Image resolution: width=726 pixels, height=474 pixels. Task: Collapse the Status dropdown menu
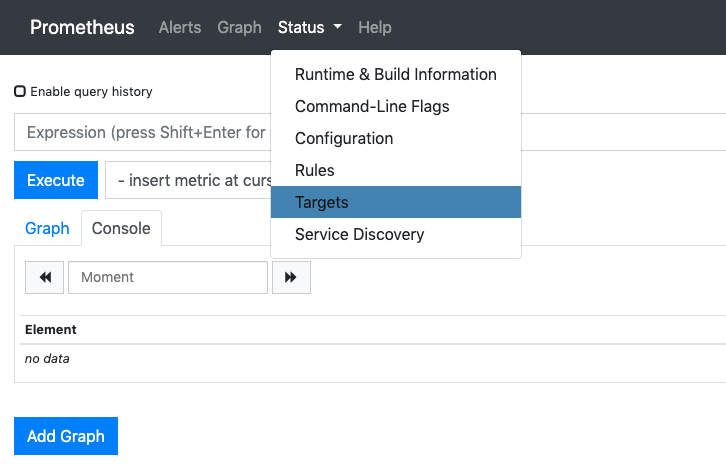(309, 28)
